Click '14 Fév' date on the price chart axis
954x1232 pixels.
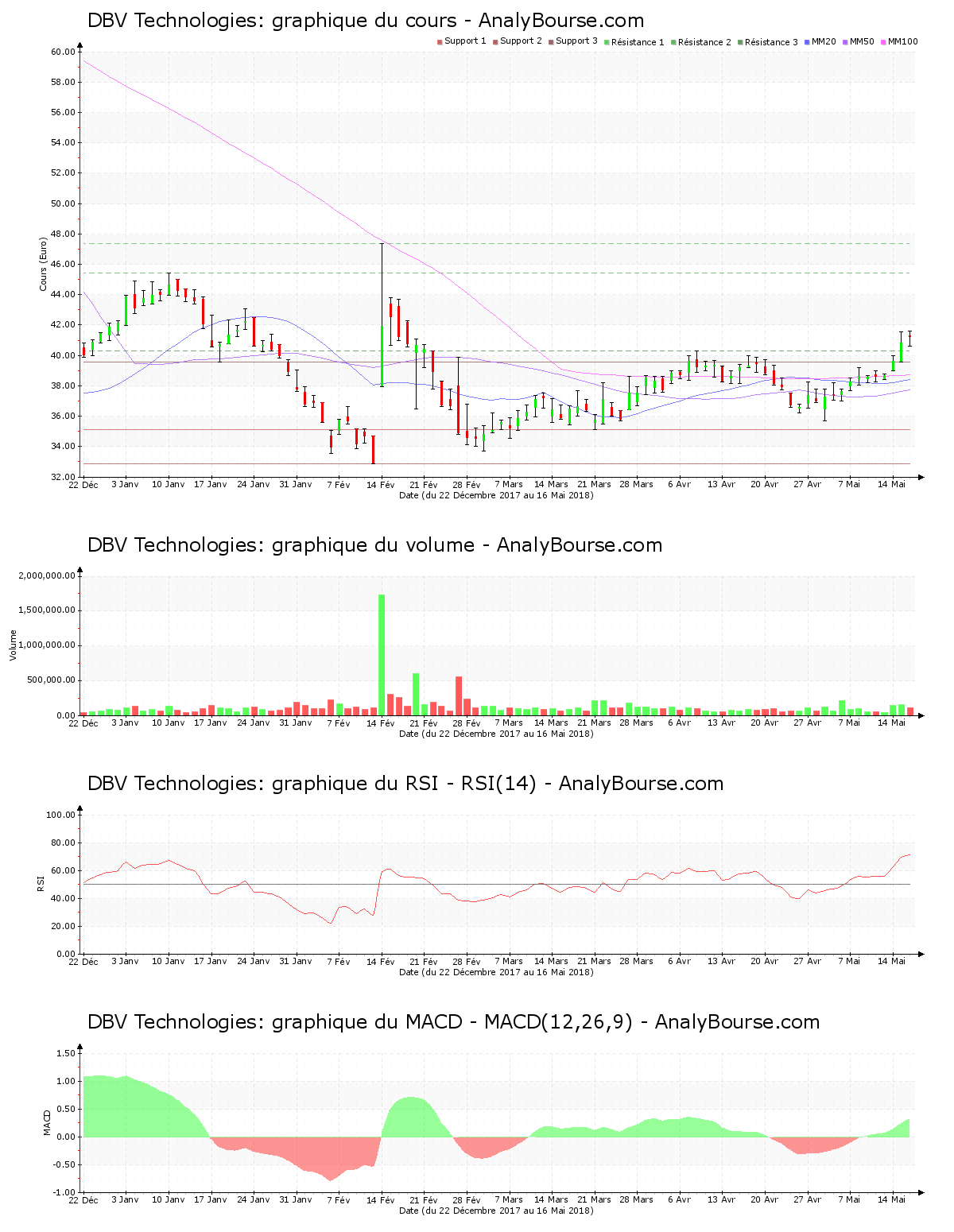pos(381,484)
